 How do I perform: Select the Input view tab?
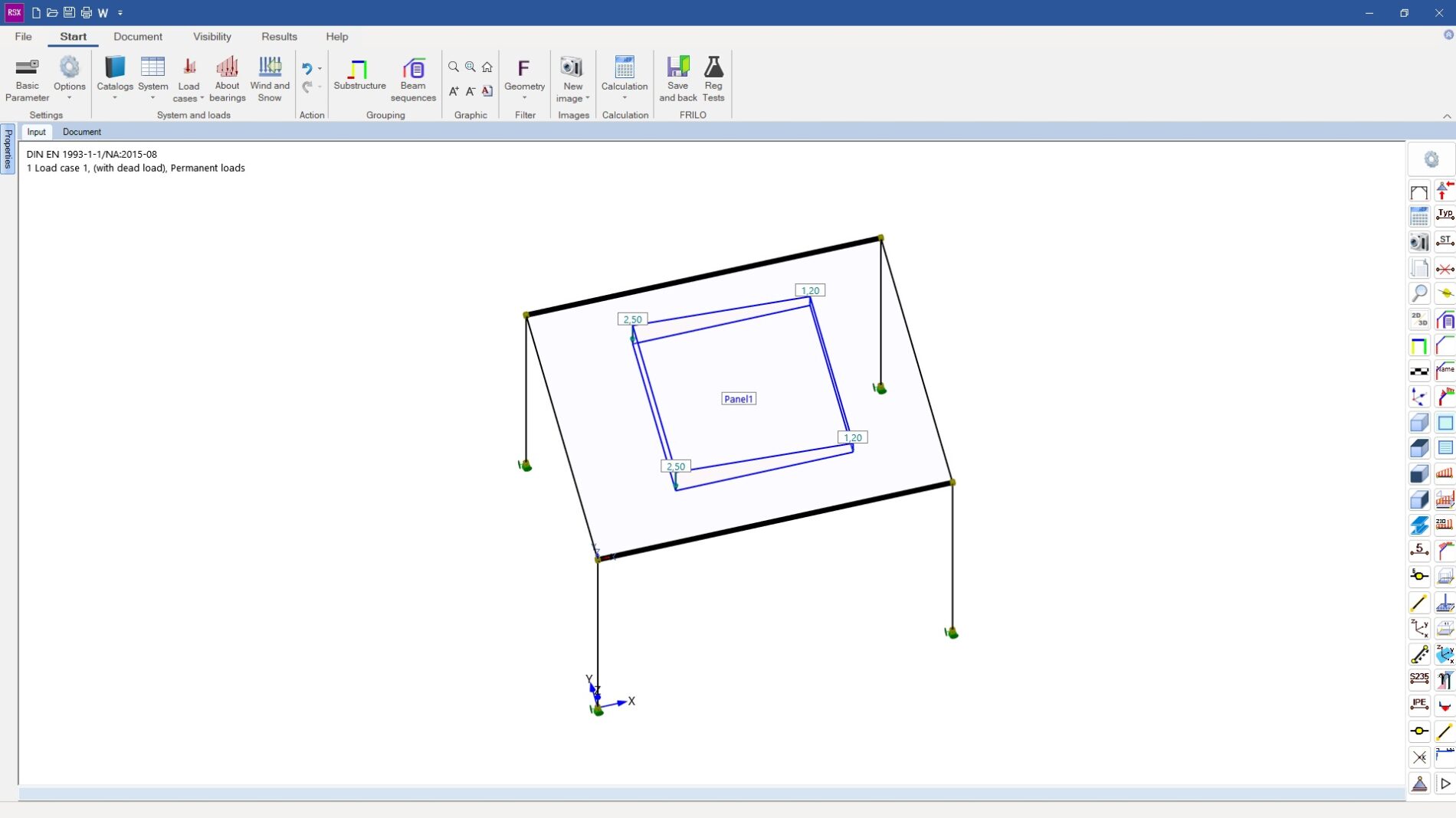click(36, 132)
